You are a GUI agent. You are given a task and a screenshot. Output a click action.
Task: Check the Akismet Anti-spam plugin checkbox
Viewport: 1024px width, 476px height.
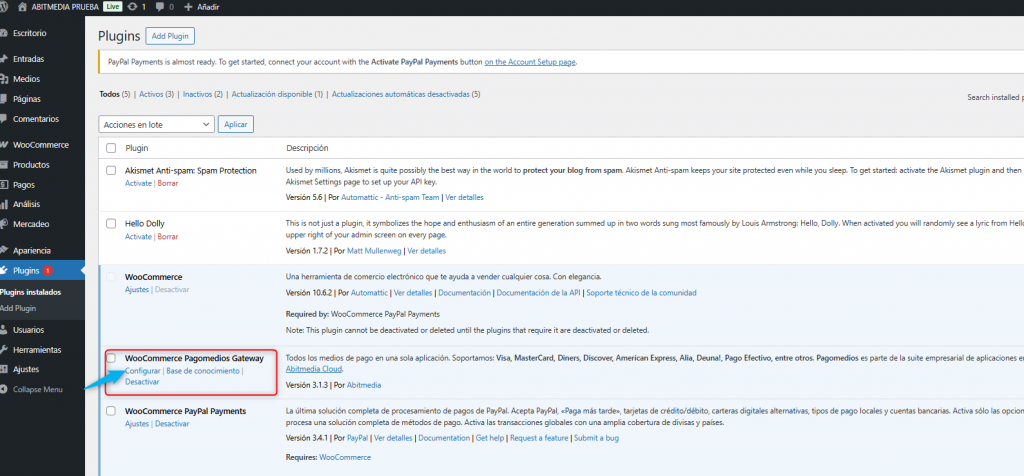[111, 171]
